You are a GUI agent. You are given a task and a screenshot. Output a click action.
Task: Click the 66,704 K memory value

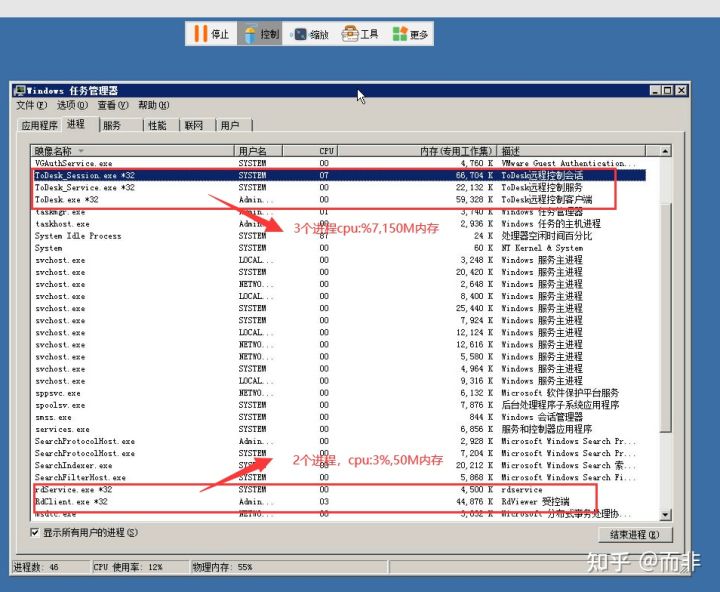[474, 175]
